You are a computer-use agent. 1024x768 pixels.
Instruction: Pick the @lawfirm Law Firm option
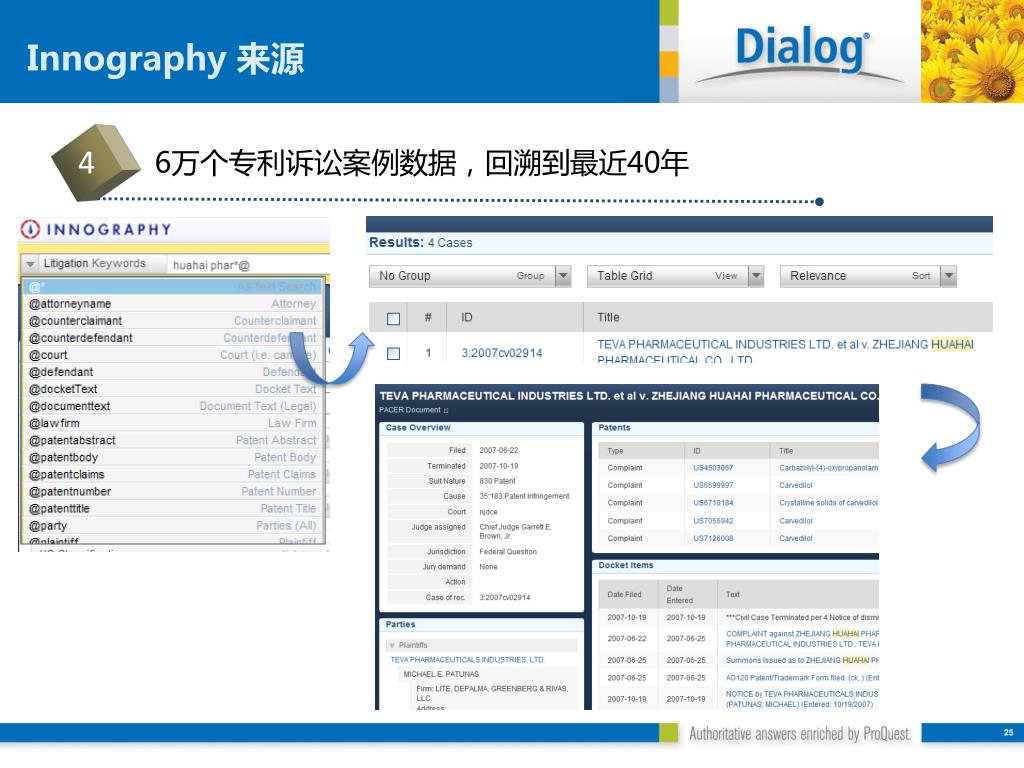172,423
